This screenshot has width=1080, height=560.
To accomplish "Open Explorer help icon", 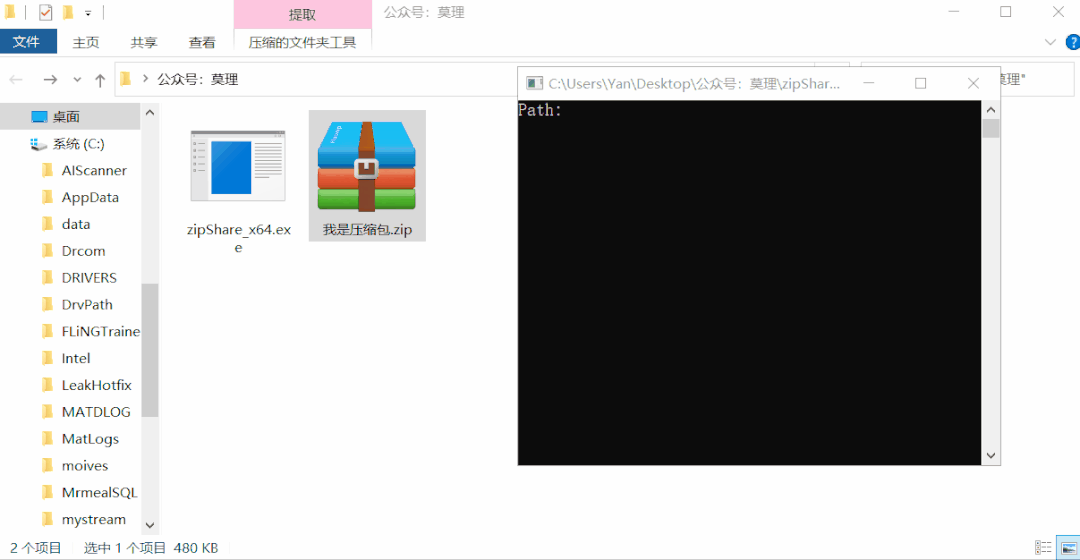I will [1073, 42].
